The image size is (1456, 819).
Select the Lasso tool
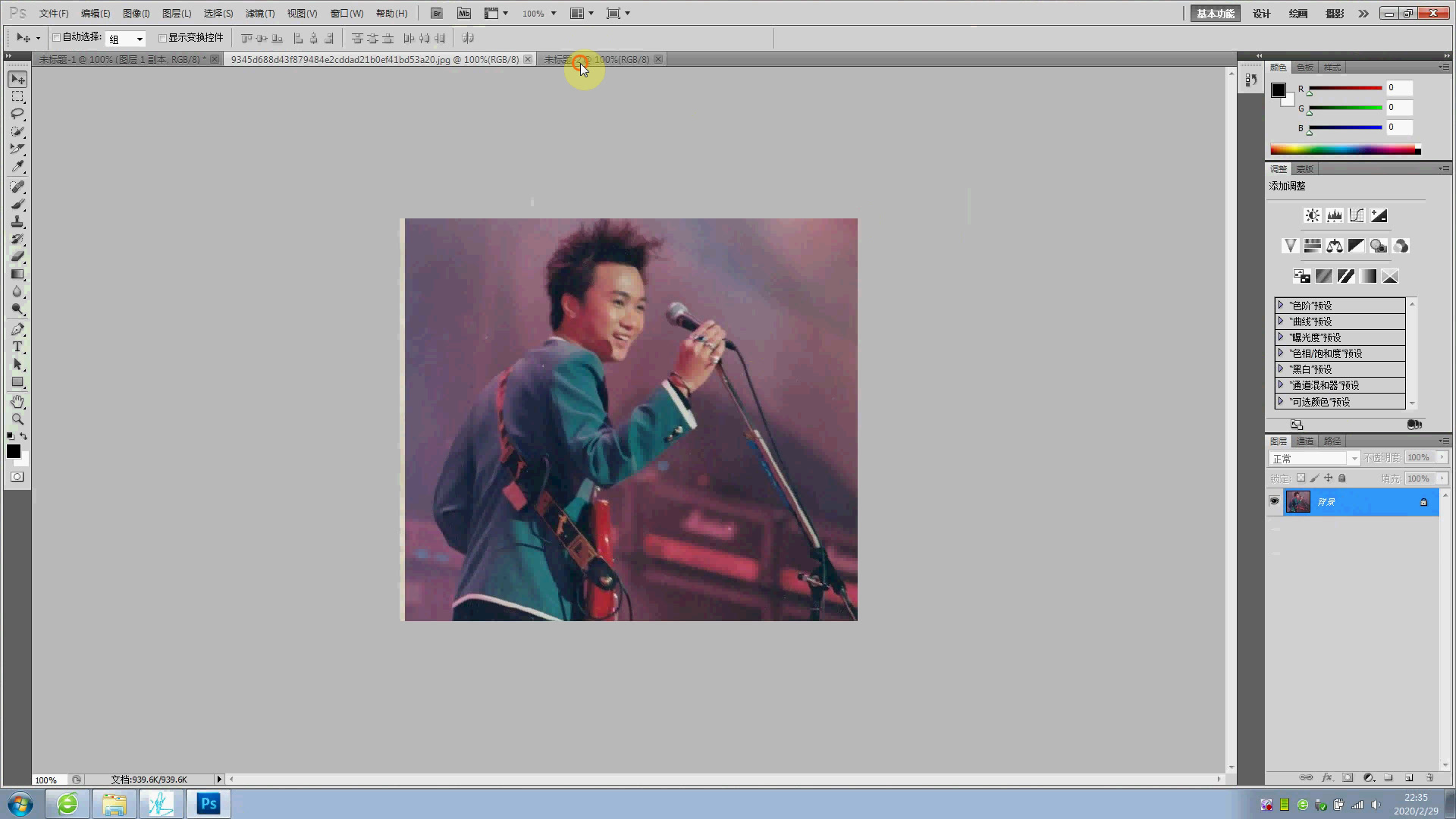click(17, 114)
